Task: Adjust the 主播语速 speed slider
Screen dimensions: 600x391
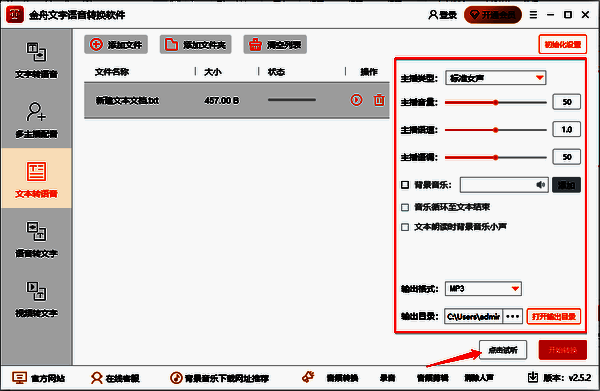Action: (496, 130)
